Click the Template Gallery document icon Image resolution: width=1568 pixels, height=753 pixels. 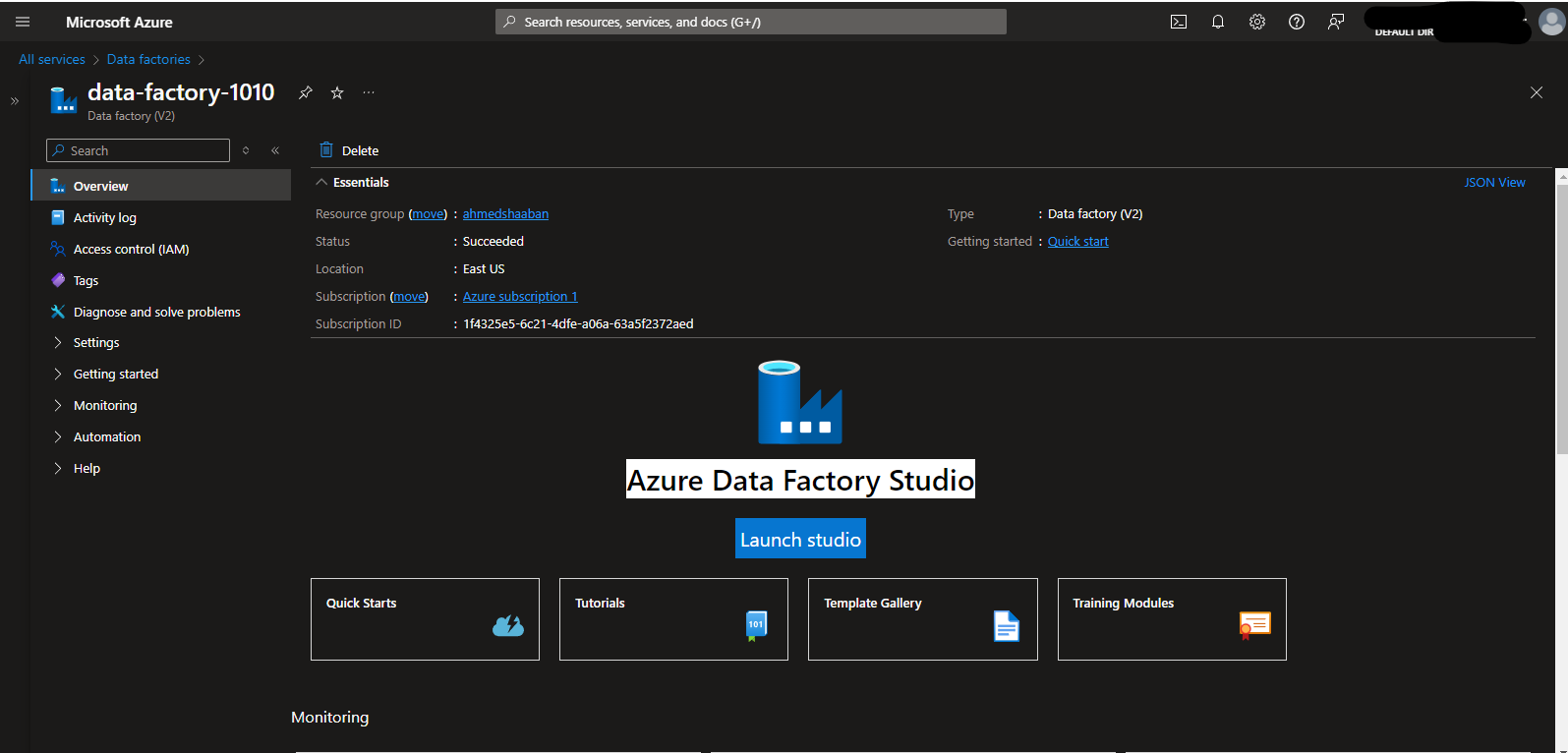(x=1007, y=626)
